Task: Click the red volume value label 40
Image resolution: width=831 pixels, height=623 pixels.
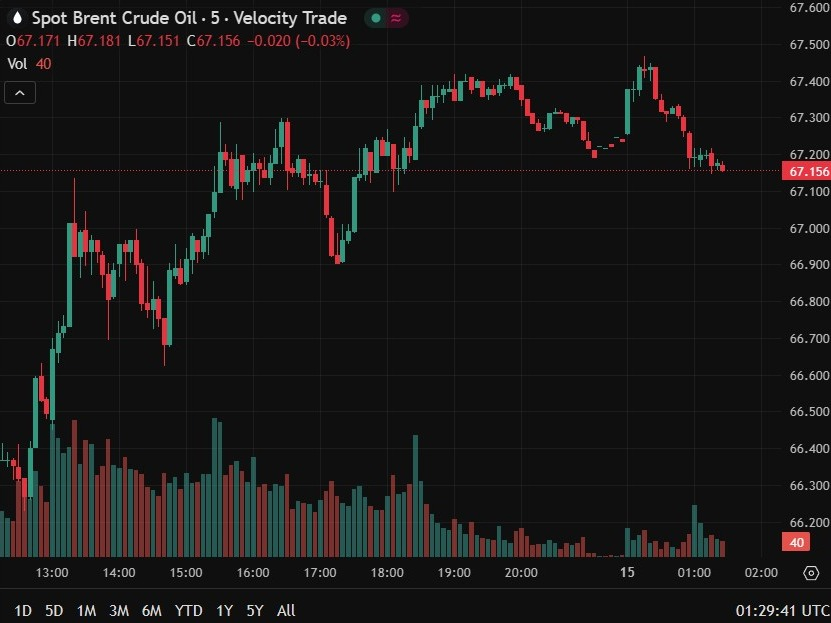Action: (x=797, y=542)
